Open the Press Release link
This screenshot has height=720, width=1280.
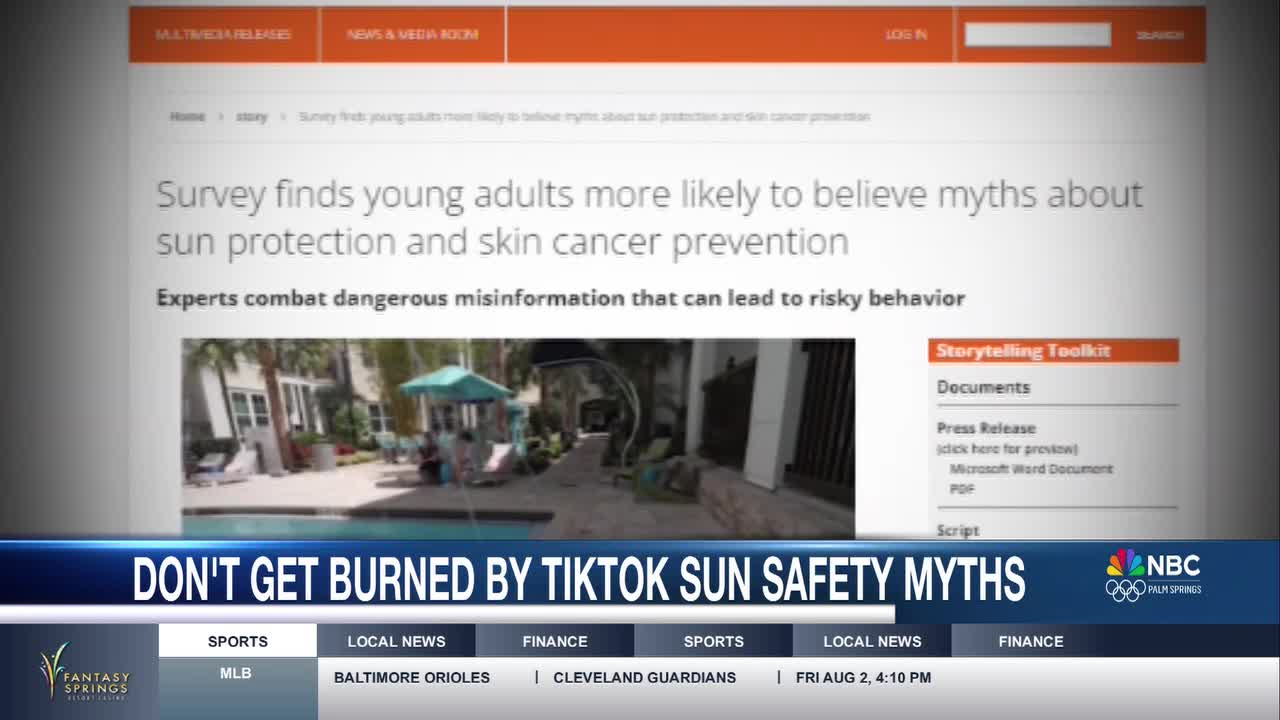[986, 428]
